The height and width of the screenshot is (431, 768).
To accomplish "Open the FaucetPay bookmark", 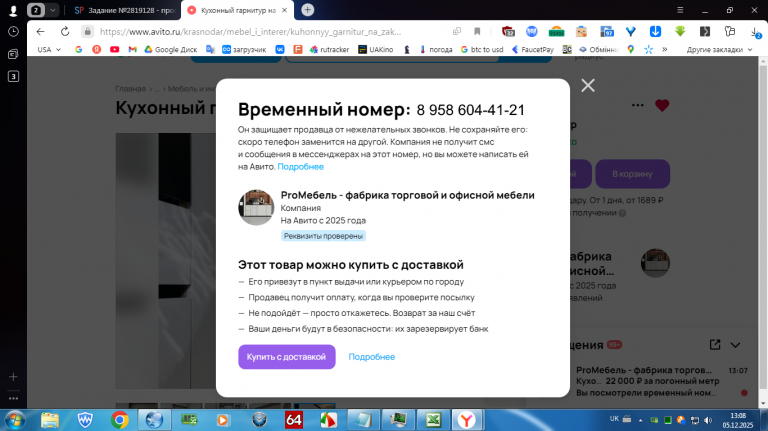I will click(532, 49).
